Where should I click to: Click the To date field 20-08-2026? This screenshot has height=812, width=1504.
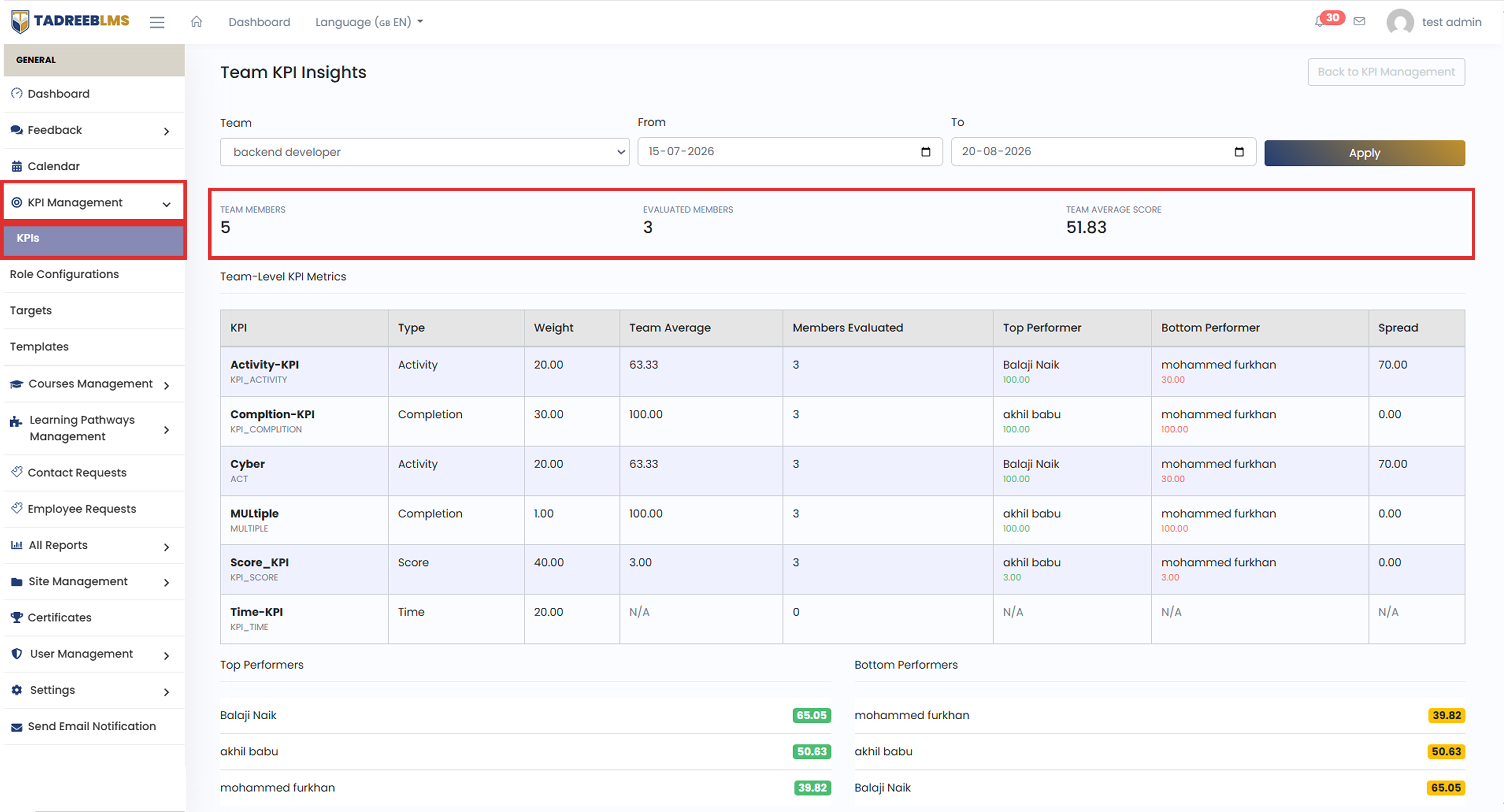pyautogui.click(x=1103, y=152)
